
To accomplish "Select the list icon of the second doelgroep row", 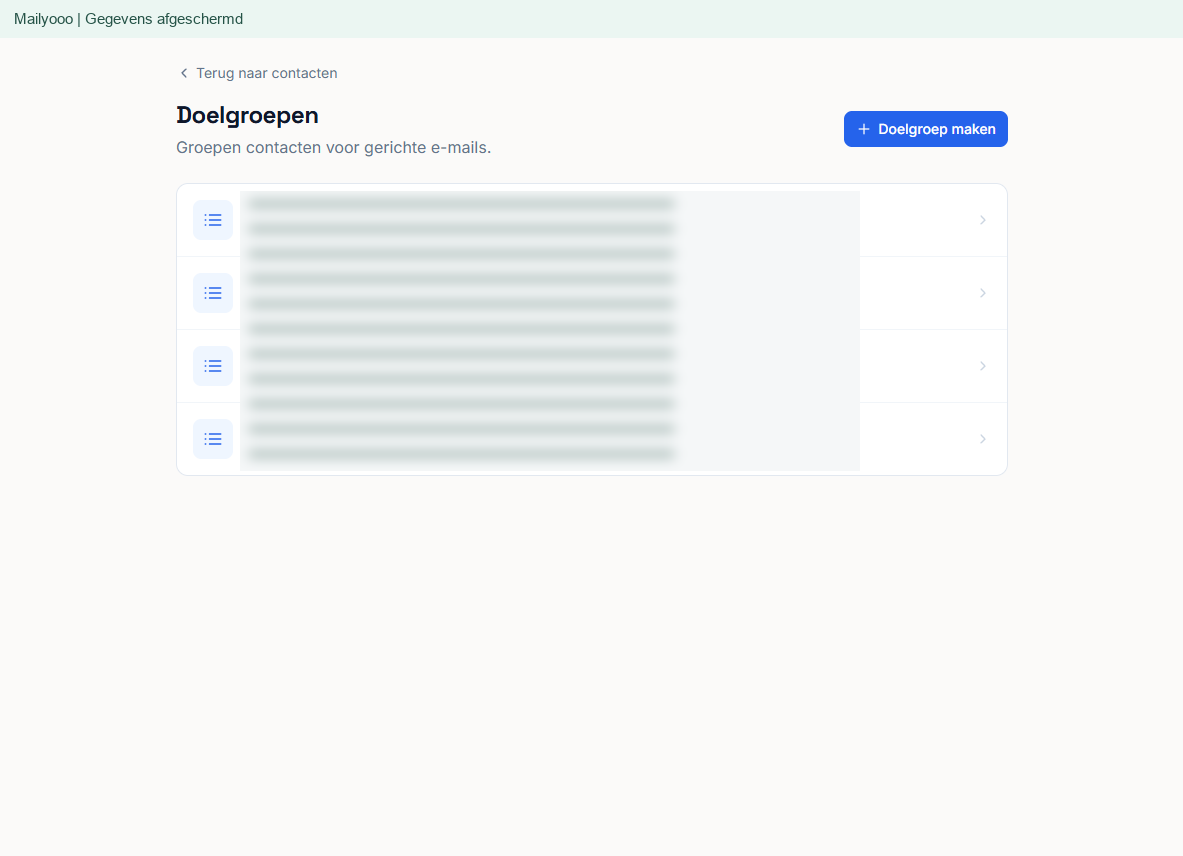I will pos(213,293).
